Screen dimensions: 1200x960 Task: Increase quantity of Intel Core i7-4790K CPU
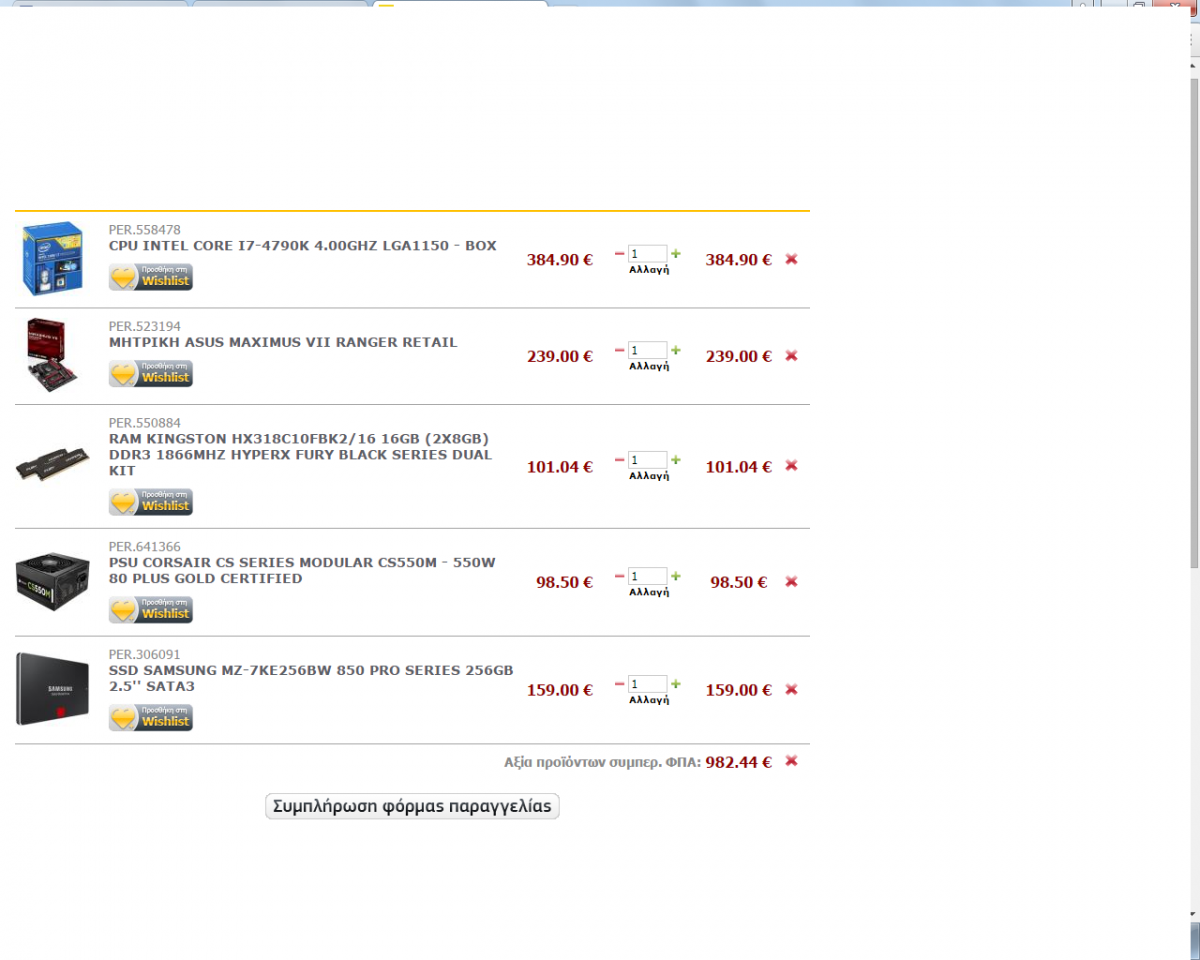coord(676,253)
